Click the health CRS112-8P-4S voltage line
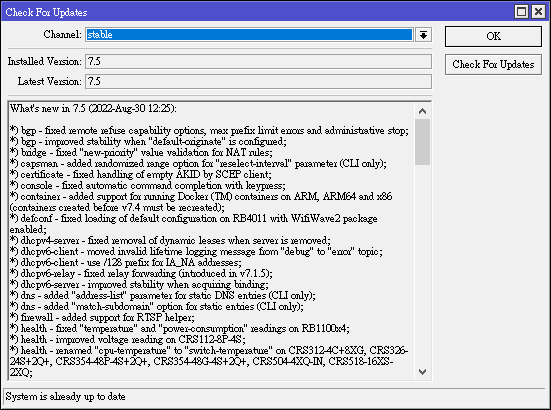The image size is (551, 410). (x=128, y=339)
